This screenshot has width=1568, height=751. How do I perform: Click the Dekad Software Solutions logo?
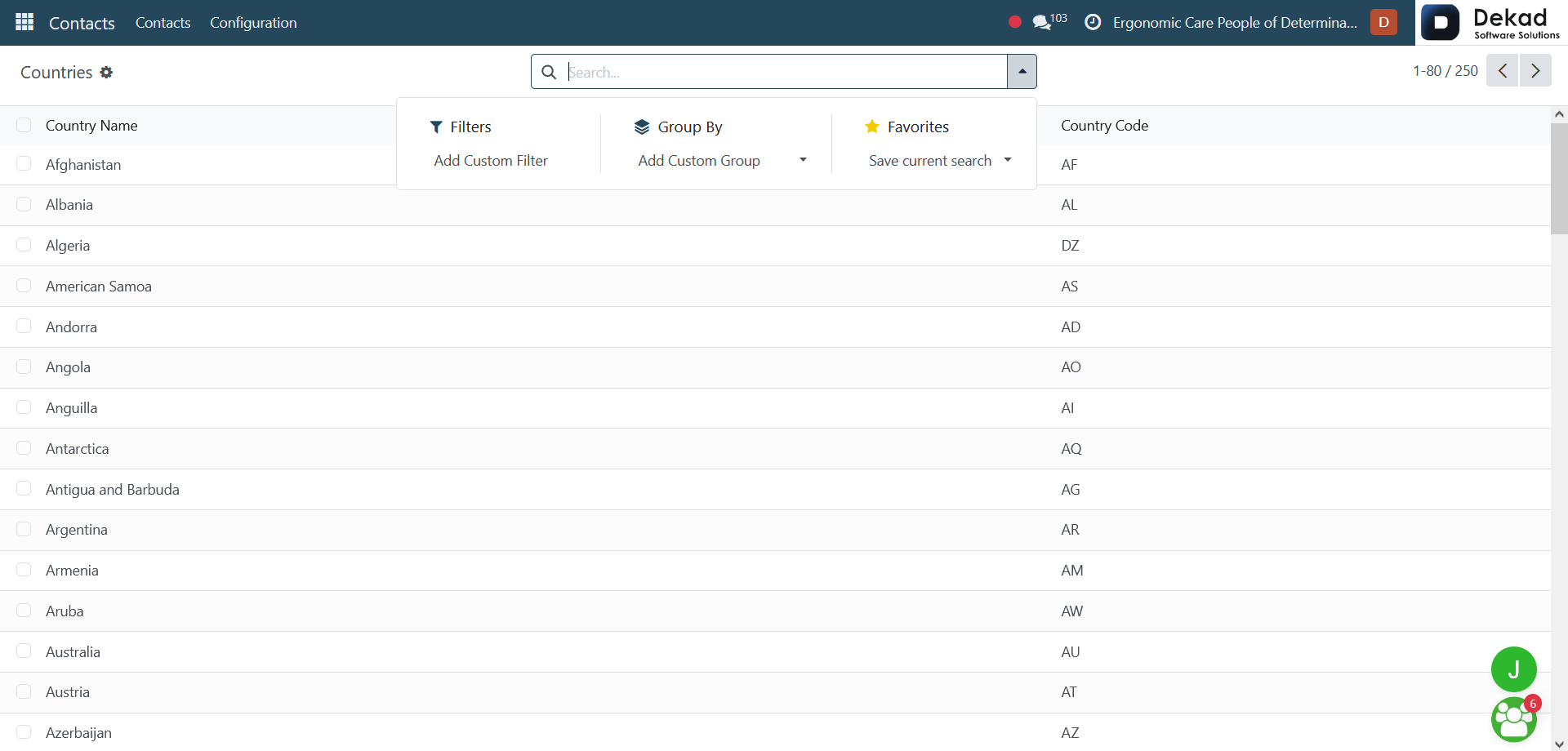(1491, 22)
